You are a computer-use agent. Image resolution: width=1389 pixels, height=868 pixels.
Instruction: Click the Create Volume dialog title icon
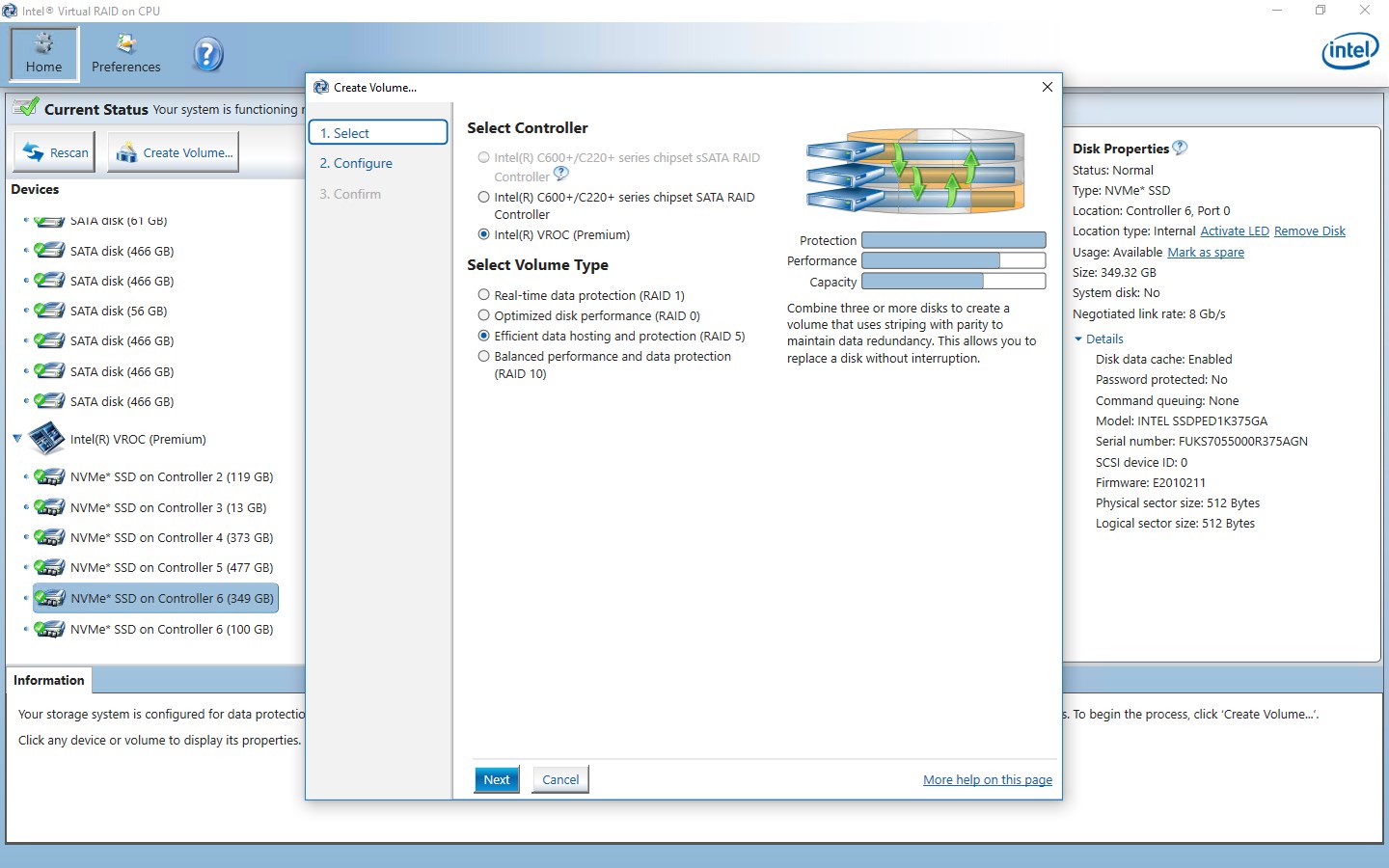(320, 87)
